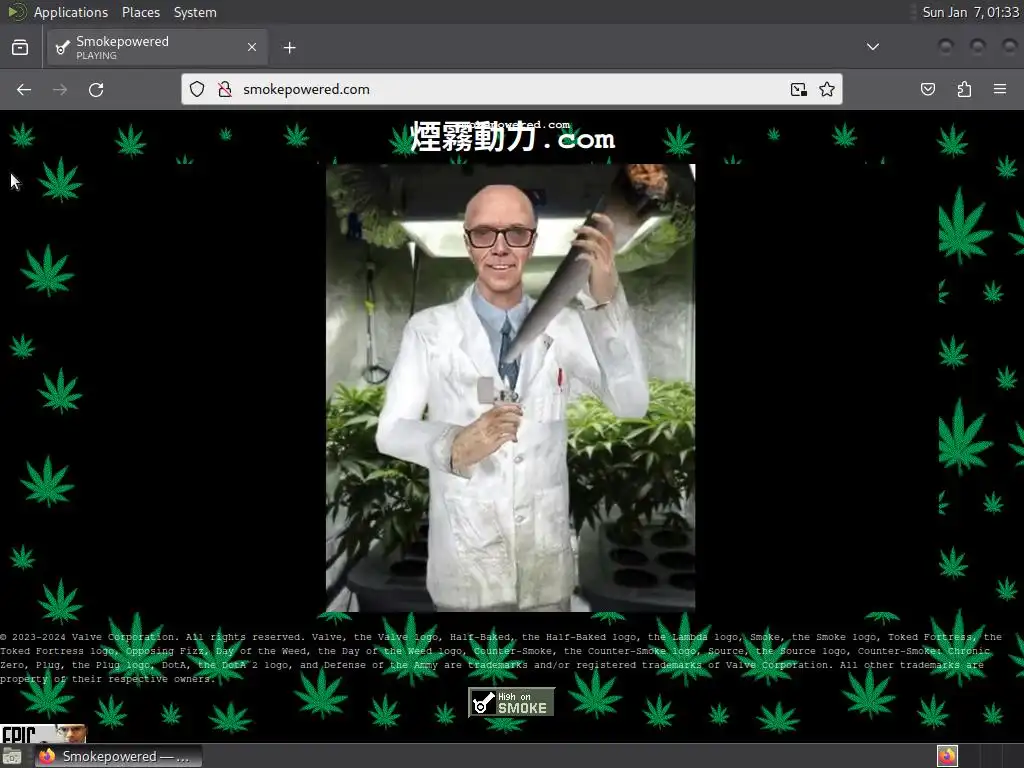Click the show desktop icon in bottom panel
This screenshot has width=1024, height=768.
click(x=12, y=756)
